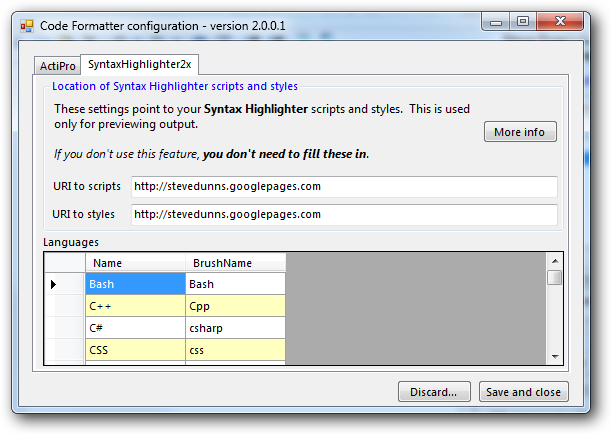Select the C# language row cell
Image resolution: width=611 pixels, height=434 pixels.
pos(135,328)
